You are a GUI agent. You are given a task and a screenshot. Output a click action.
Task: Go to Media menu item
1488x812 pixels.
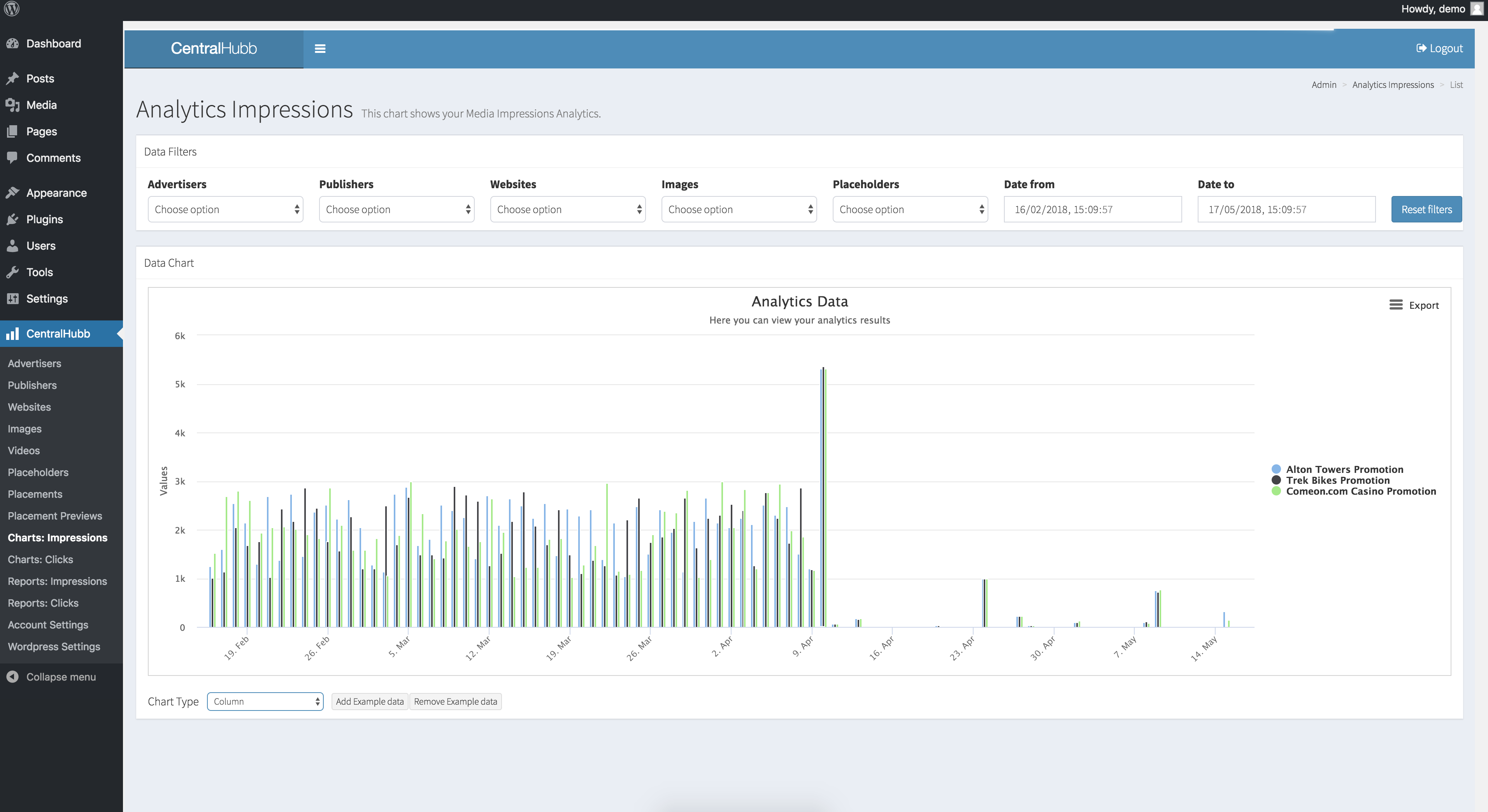coord(42,105)
